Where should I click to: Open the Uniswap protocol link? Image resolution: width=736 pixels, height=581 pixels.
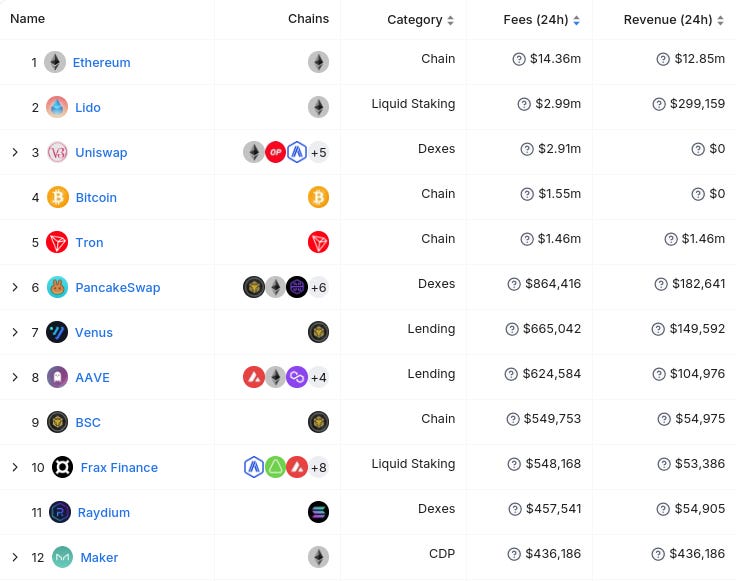tap(101, 153)
